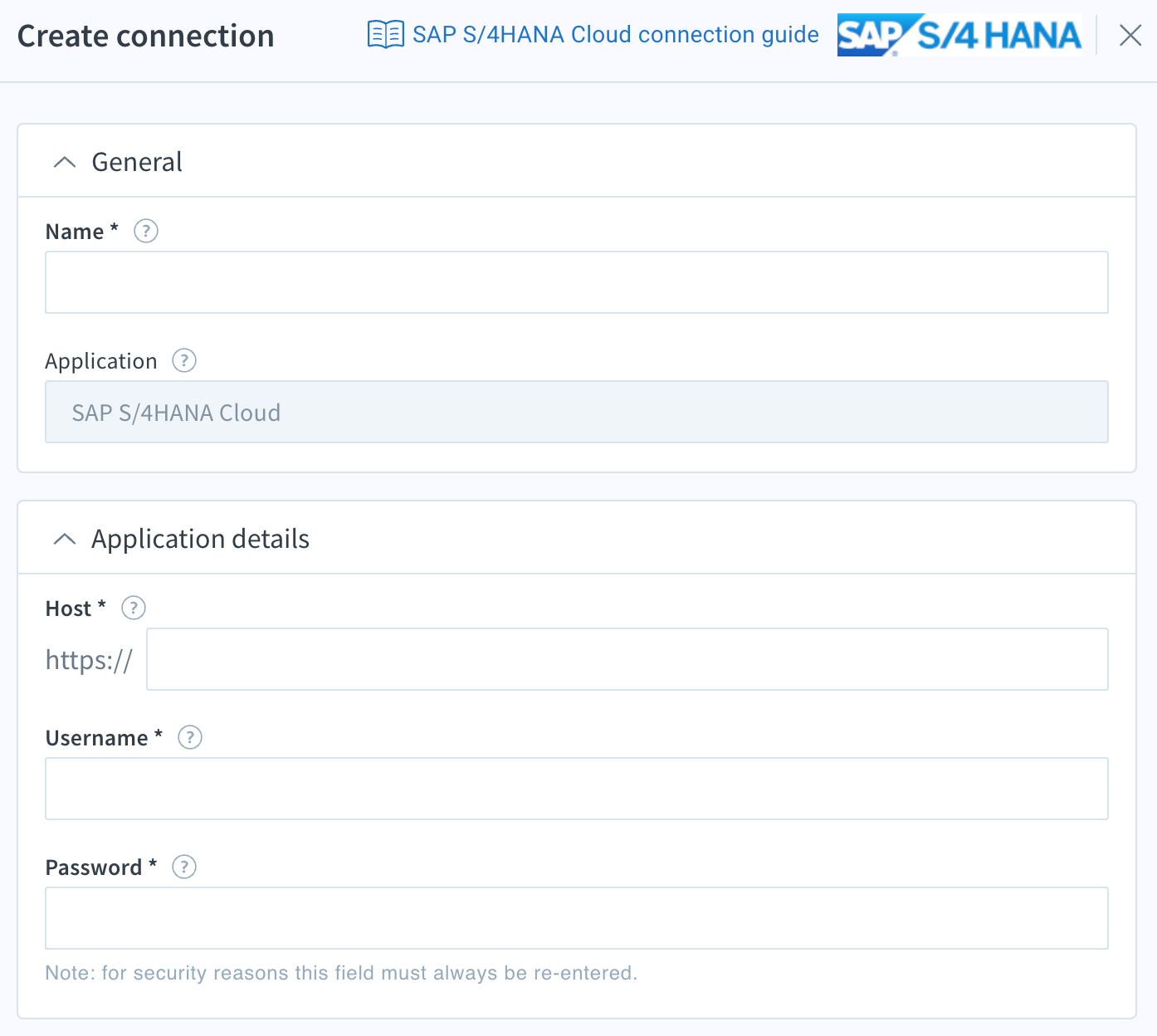This screenshot has width=1157, height=1036.
Task: Click the https:// prefix label
Action: (89, 660)
